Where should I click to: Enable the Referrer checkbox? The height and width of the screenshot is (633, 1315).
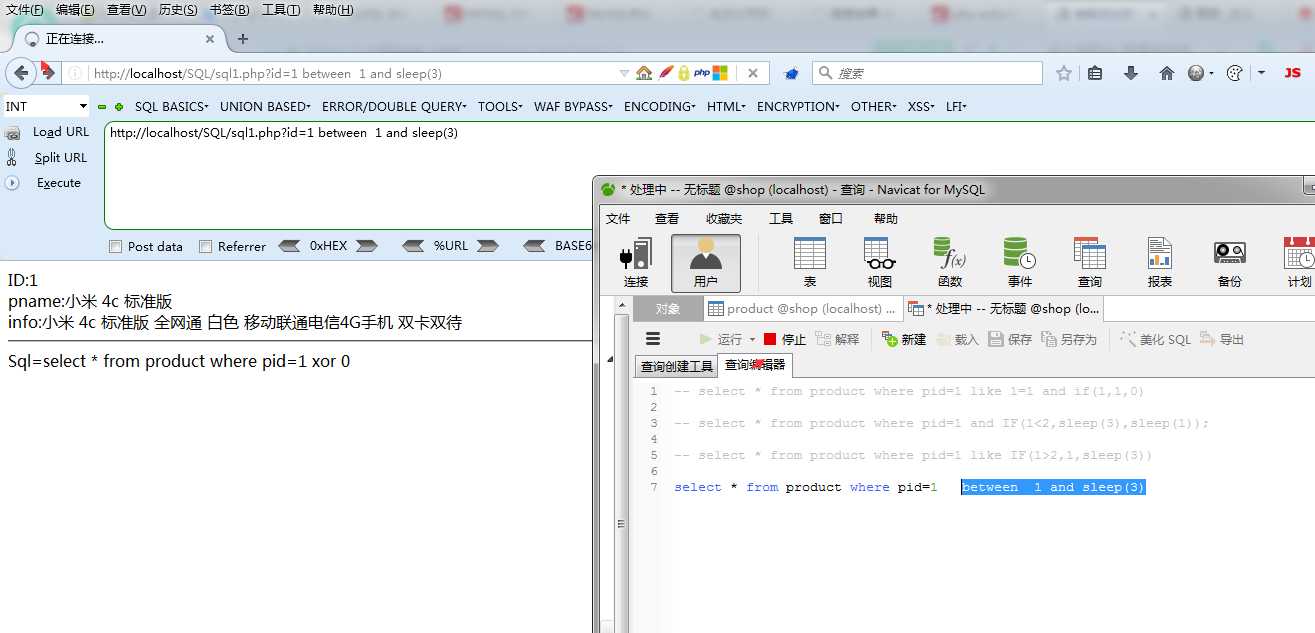(206, 246)
